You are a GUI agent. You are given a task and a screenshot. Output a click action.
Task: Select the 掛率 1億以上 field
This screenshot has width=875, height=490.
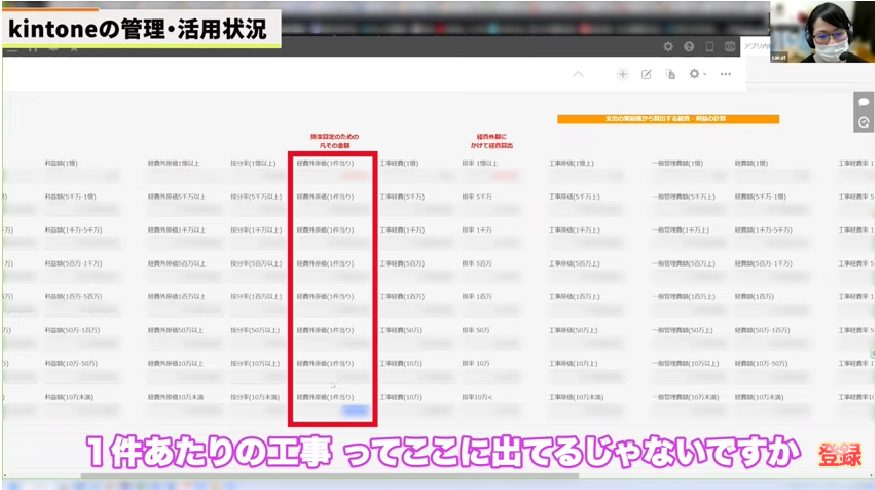(480, 162)
